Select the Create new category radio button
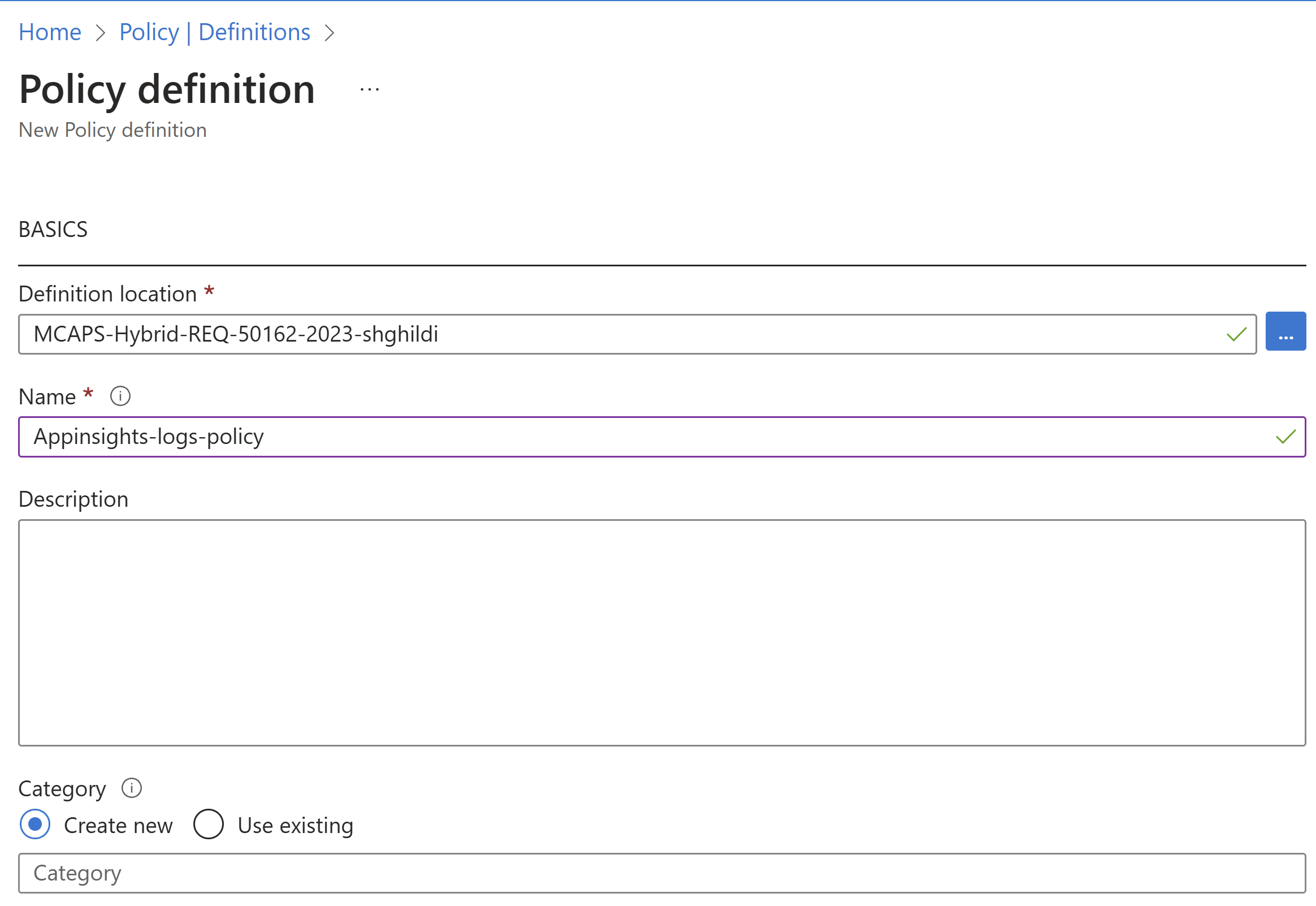The height and width of the screenshot is (906, 1316). click(35, 825)
